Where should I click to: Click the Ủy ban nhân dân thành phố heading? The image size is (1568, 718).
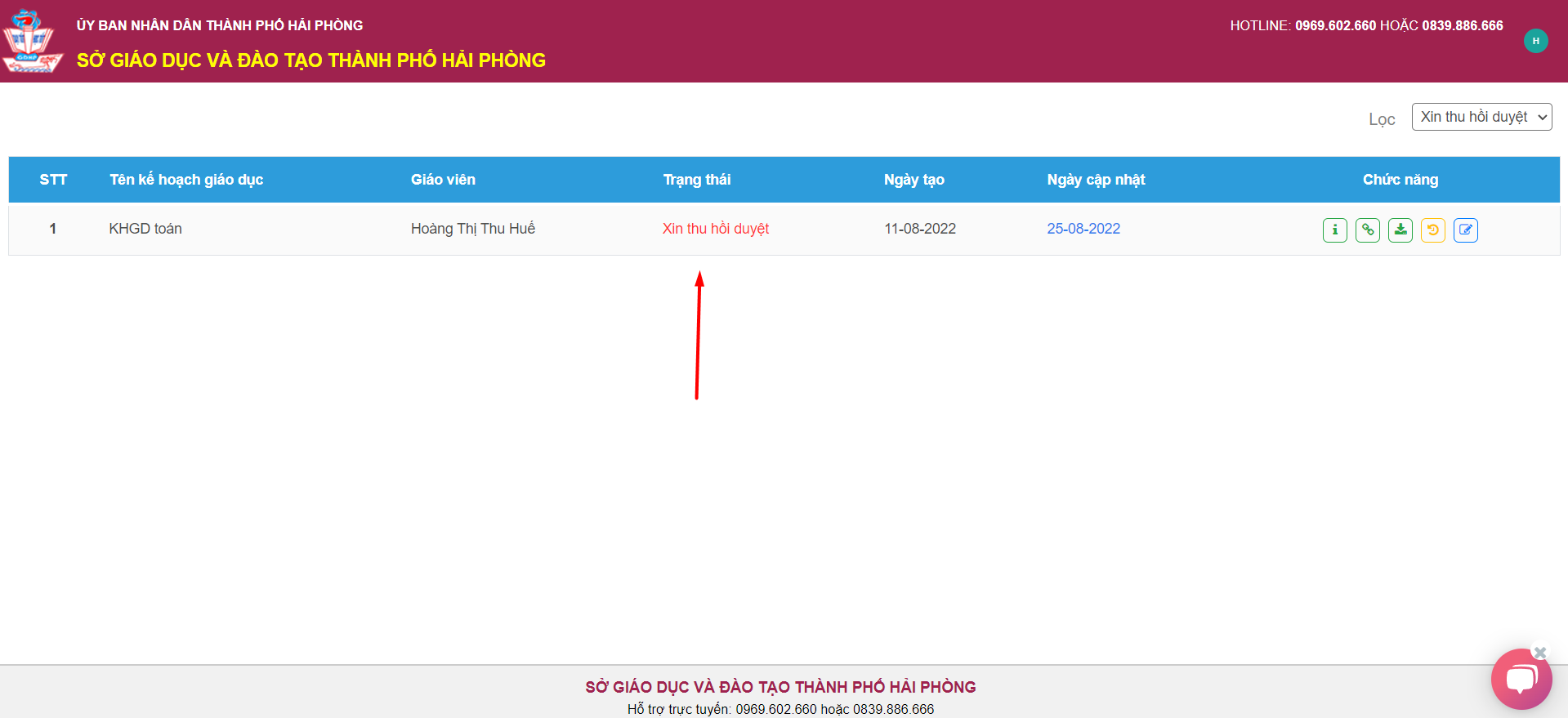pos(220,25)
